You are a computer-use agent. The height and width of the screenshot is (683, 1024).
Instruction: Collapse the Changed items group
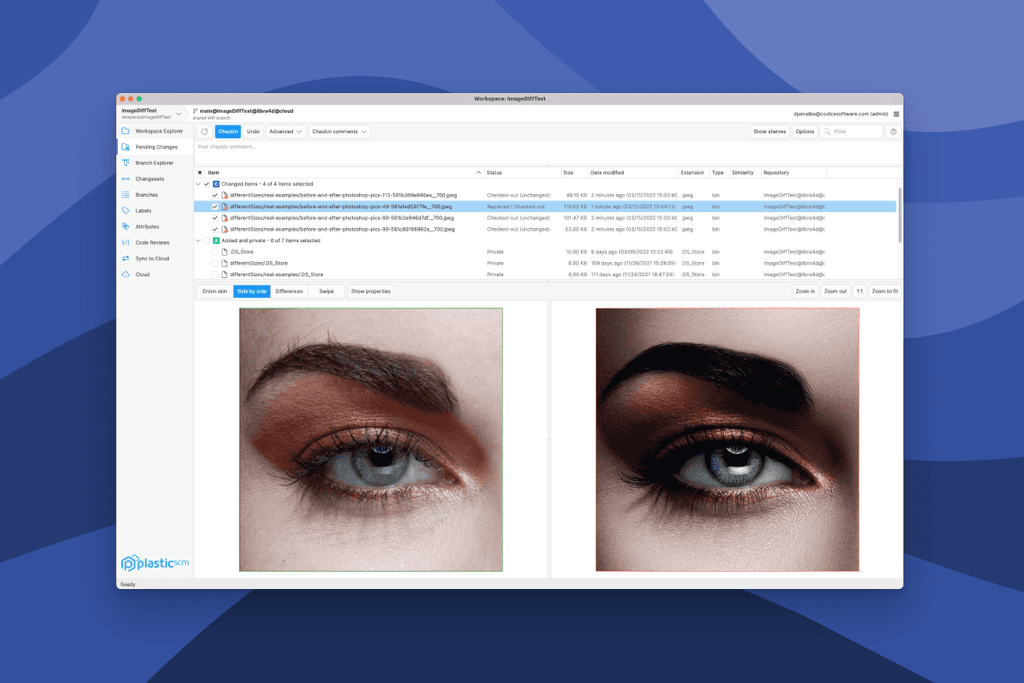[x=198, y=184]
